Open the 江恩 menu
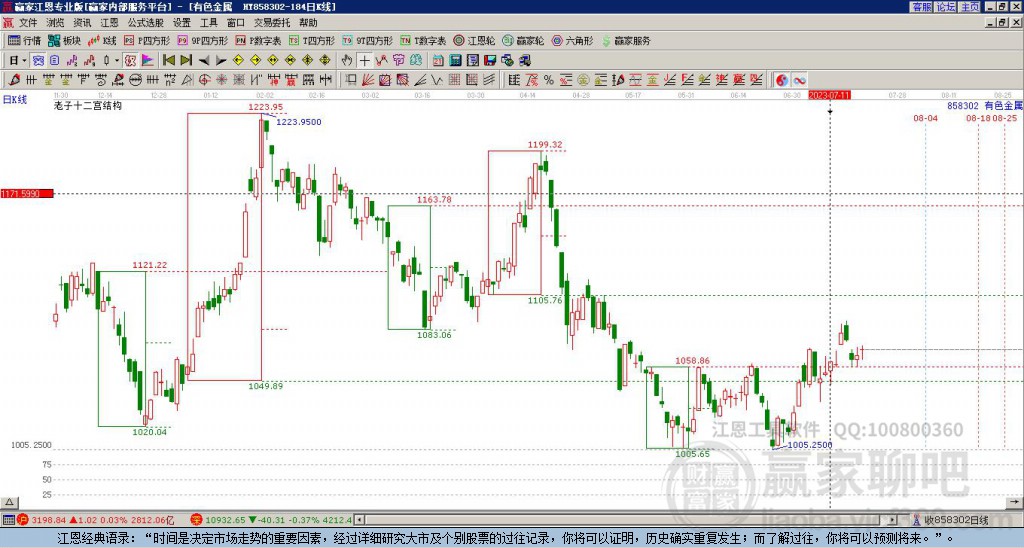This screenshot has width=1024, height=548. 109,23
